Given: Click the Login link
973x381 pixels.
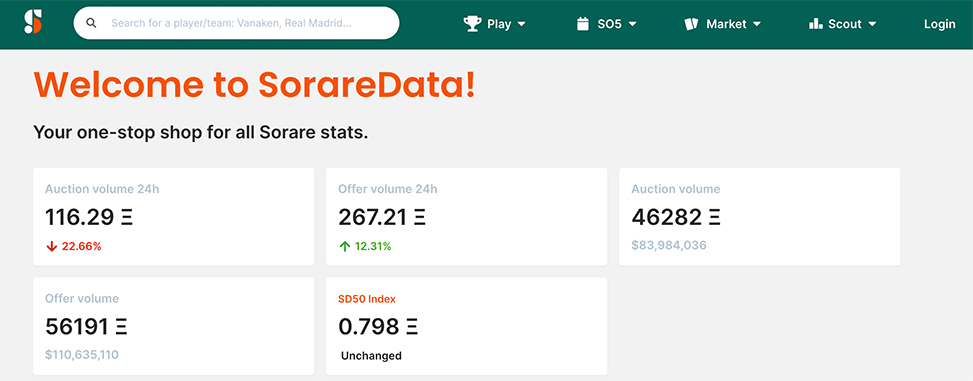Looking at the screenshot, I should (x=939, y=24).
